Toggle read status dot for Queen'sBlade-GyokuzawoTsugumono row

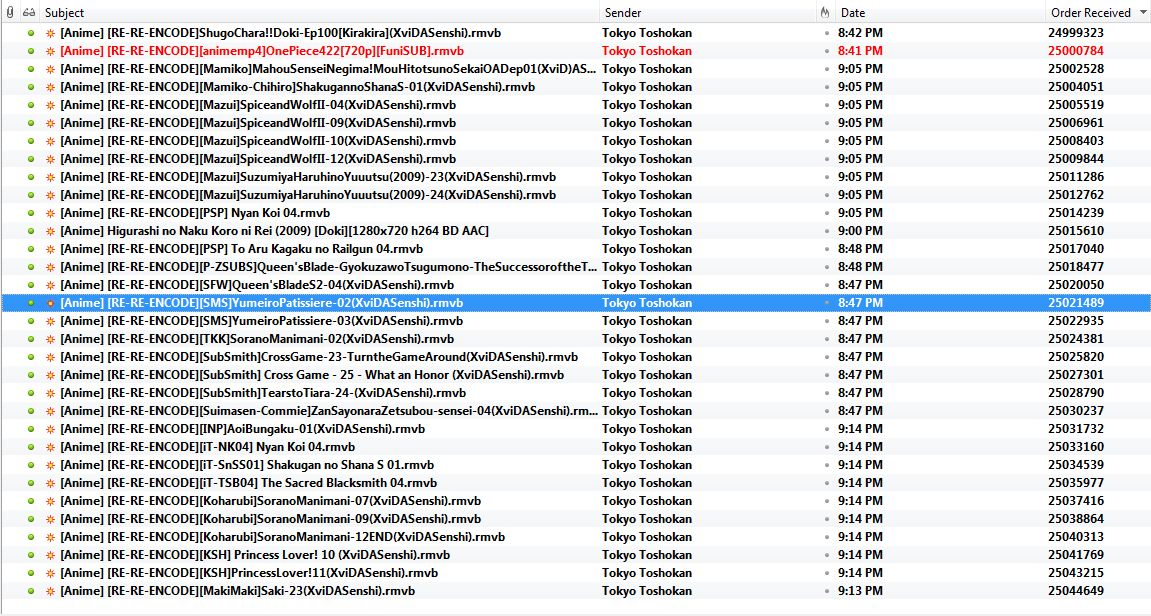point(31,267)
